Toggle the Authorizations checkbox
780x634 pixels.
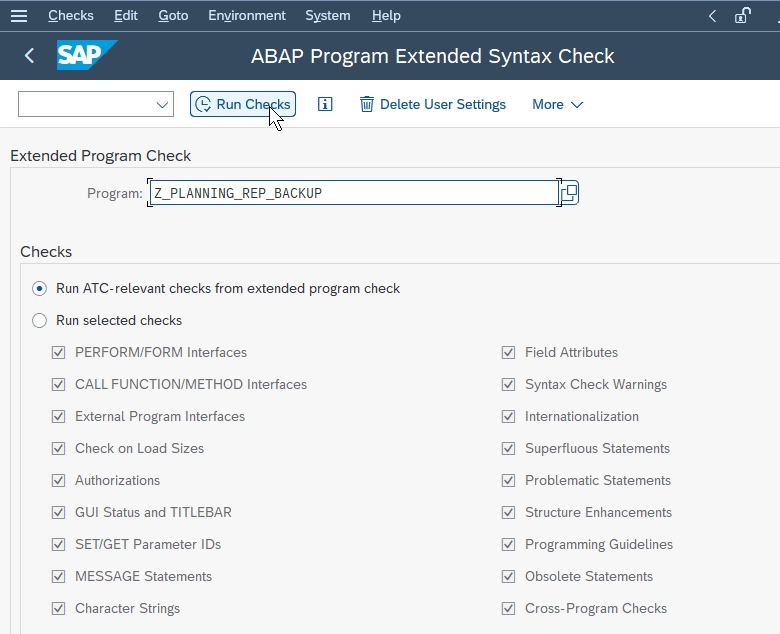(x=58, y=480)
